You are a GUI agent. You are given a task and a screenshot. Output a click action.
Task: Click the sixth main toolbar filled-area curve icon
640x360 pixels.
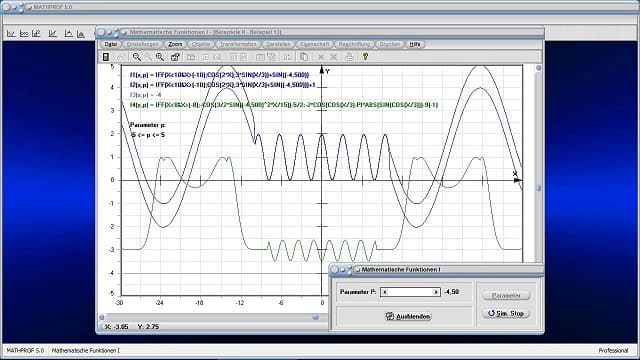tap(81, 34)
